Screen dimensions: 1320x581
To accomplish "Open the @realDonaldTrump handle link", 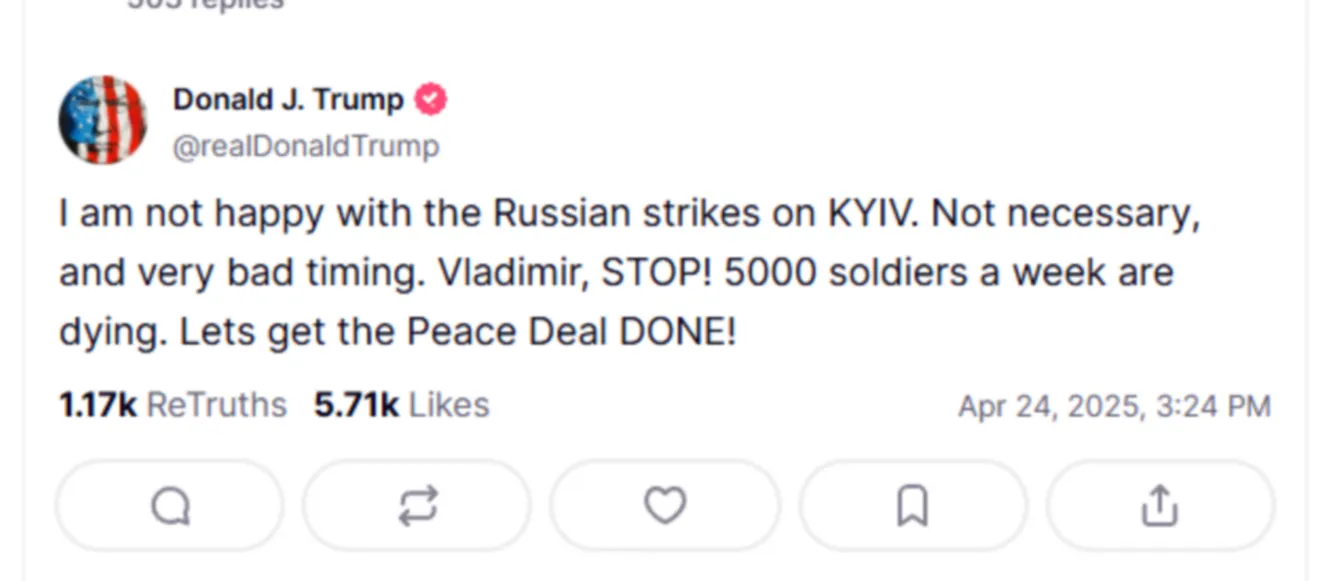I will [x=306, y=147].
